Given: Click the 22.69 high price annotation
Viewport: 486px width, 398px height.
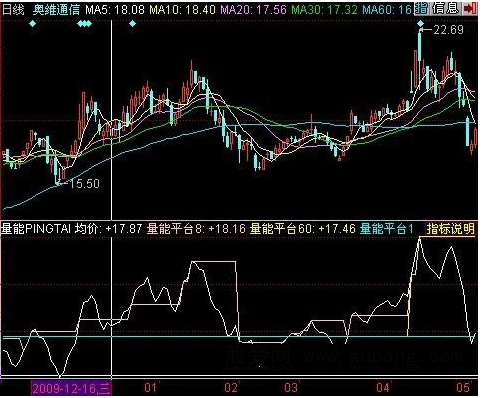Looking at the screenshot, I should coord(448,30).
